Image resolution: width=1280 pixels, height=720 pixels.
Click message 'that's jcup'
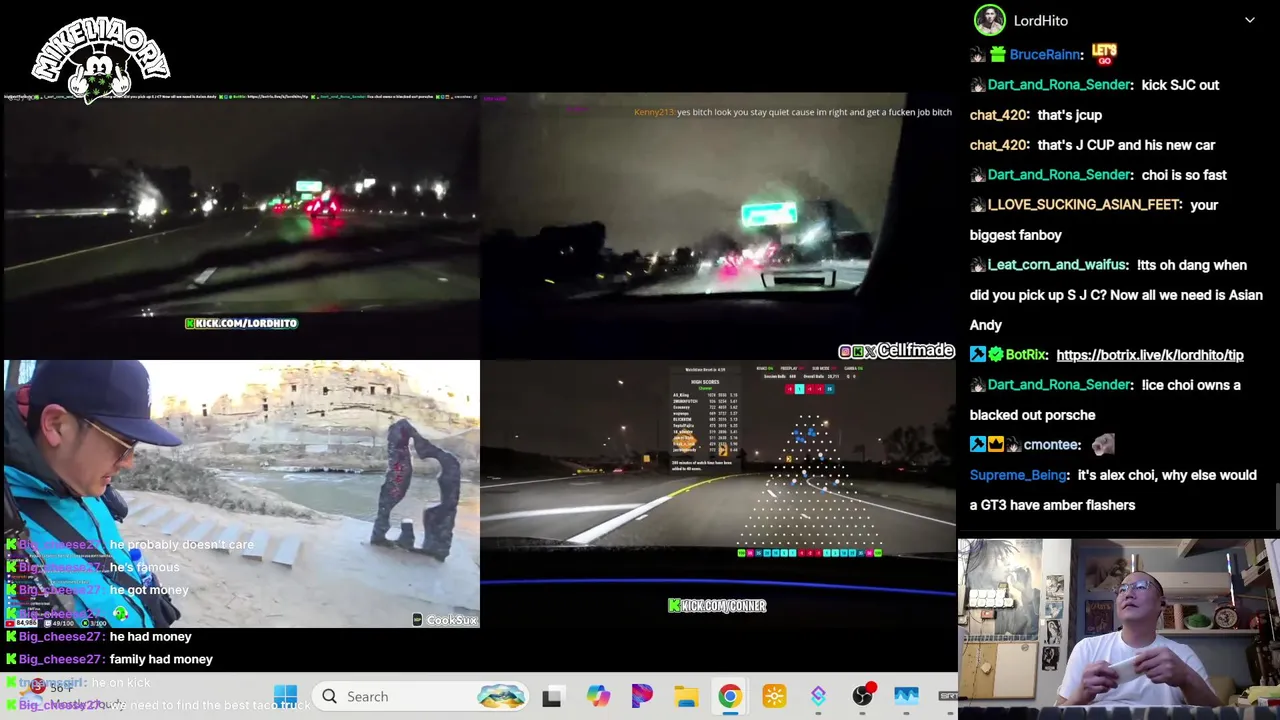1069,115
